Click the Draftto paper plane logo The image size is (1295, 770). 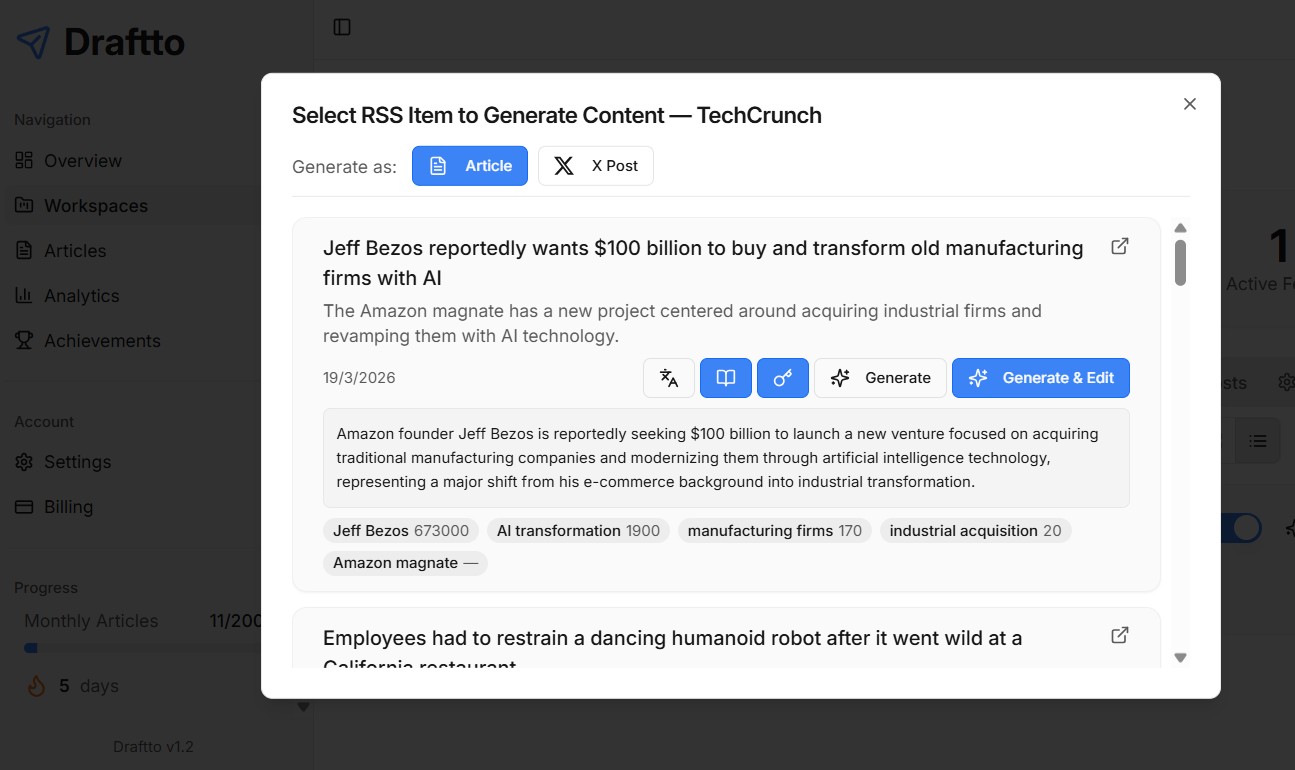33,42
